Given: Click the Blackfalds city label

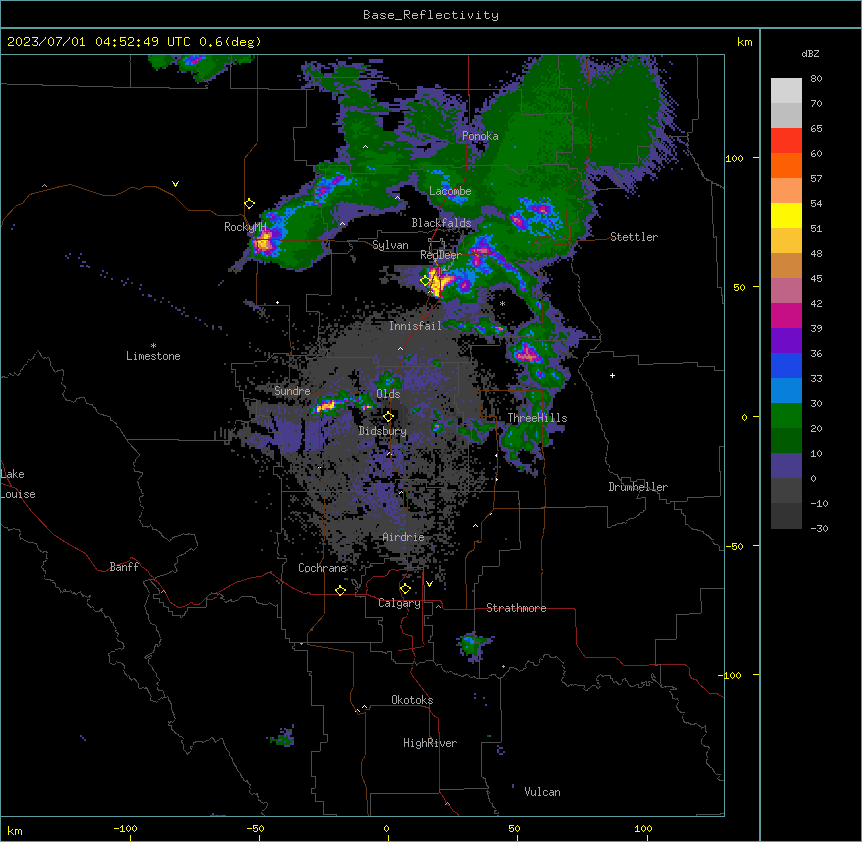Looking at the screenshot, I should 441,223.
